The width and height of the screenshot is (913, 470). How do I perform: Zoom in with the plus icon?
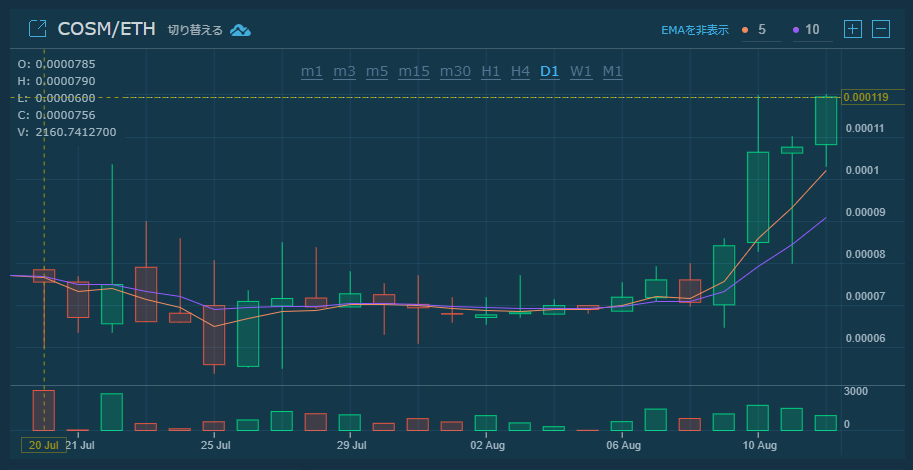point(852,29)
